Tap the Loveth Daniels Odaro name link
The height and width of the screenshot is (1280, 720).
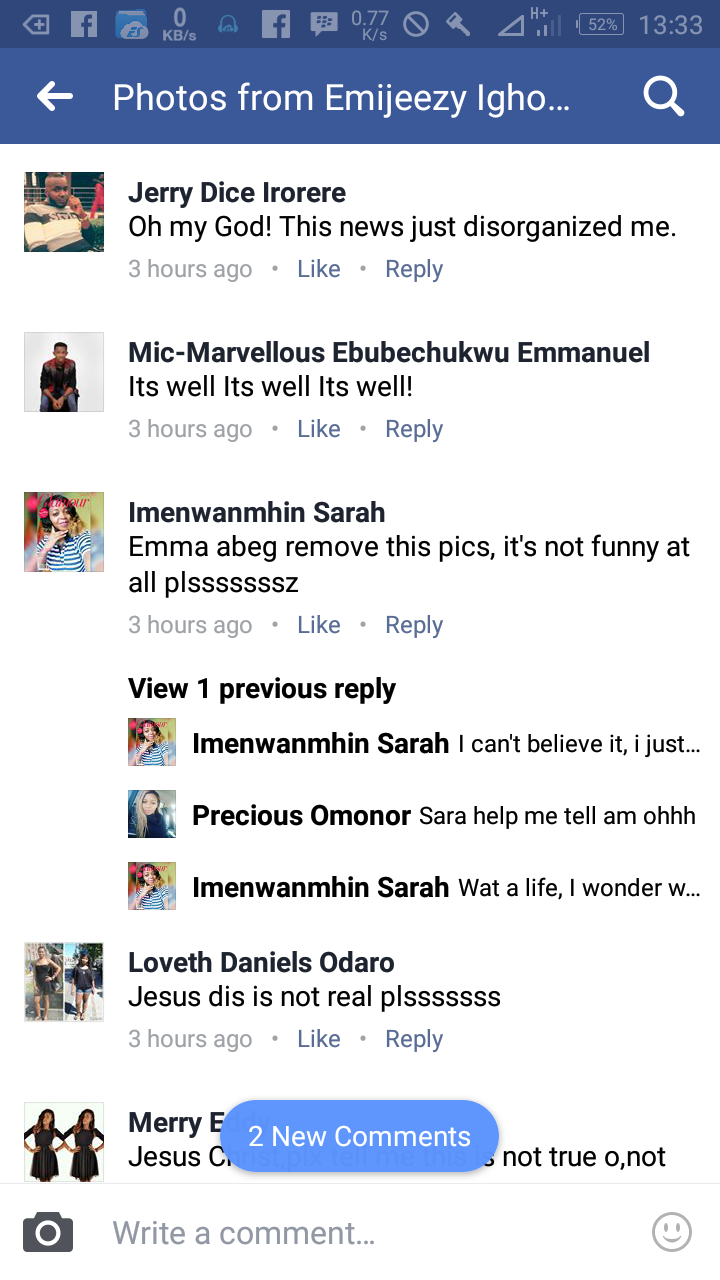(x=261, y=962)
